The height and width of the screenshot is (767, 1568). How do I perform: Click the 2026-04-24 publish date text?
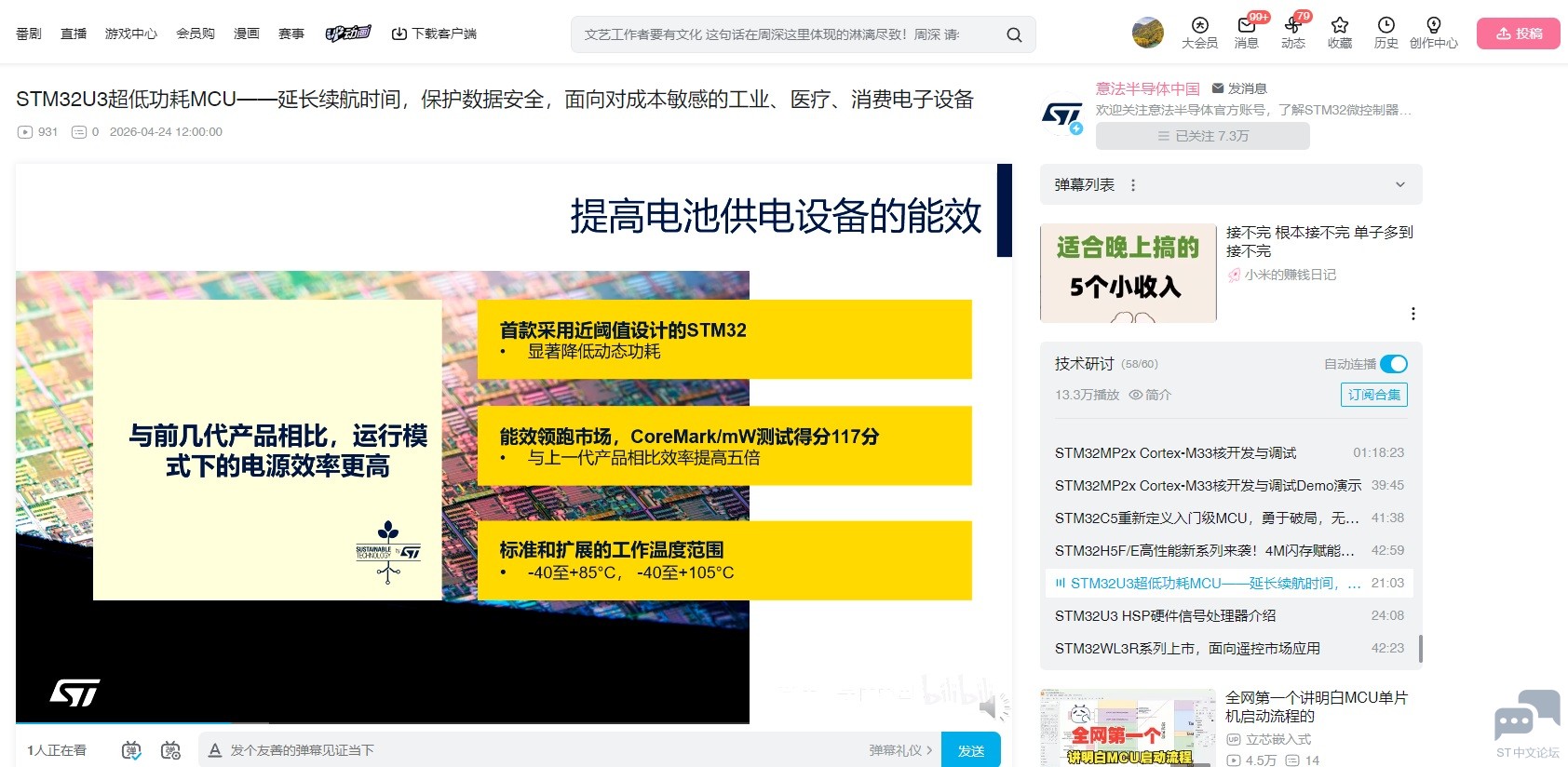pyautogui.click(x=166, y=132)
